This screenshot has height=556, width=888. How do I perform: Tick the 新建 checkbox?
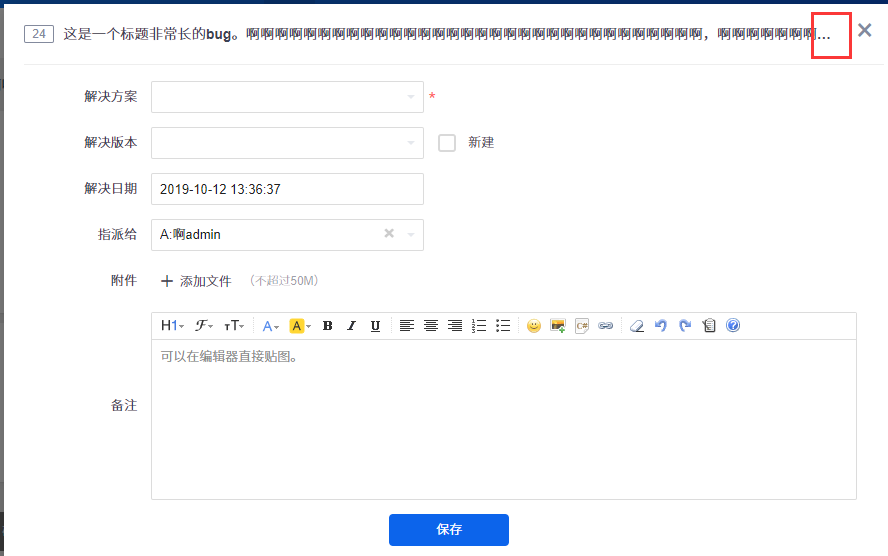click(447, 143)
